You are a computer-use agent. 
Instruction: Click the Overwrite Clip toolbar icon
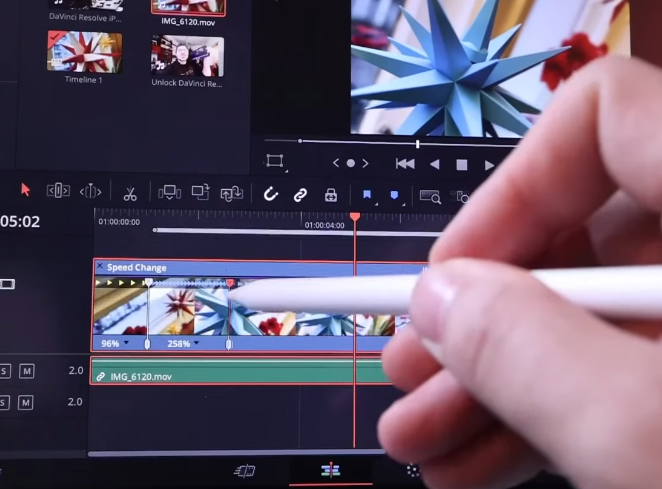pos(200,192)
